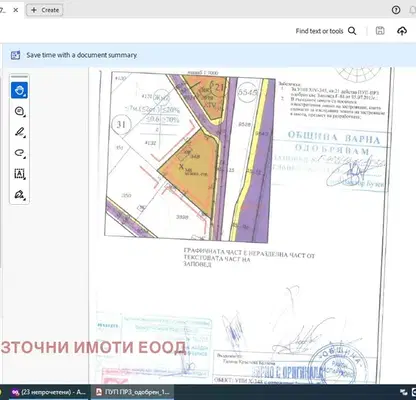Grab the quick toolbar handle bar

pyautogui.click(x=19, y=77)
